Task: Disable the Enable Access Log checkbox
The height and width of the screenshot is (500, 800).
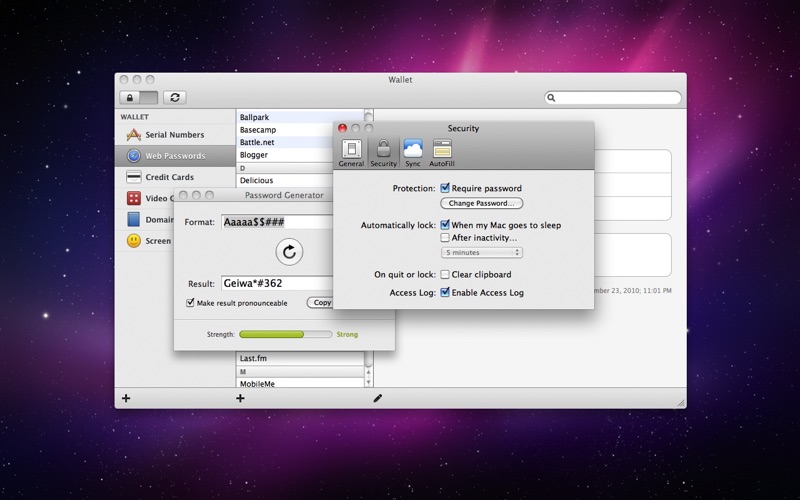Action: [x=445, y=293]
